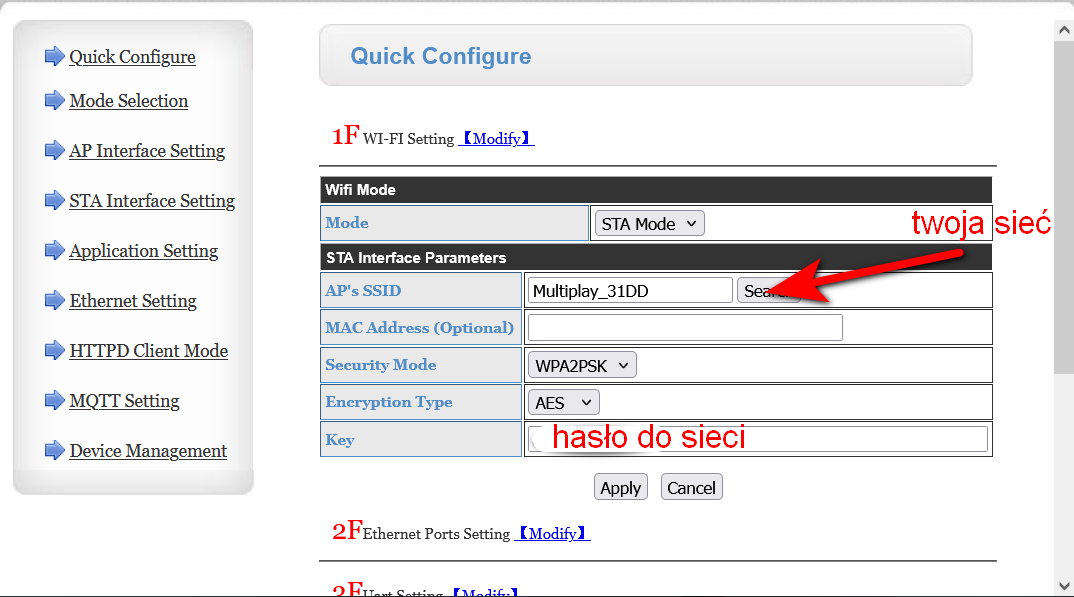Image resolution: width=1074 pixels, height=597 pixels.
Task: Click arrow icon beside MQTT Setting
Action: coord(54,400)
